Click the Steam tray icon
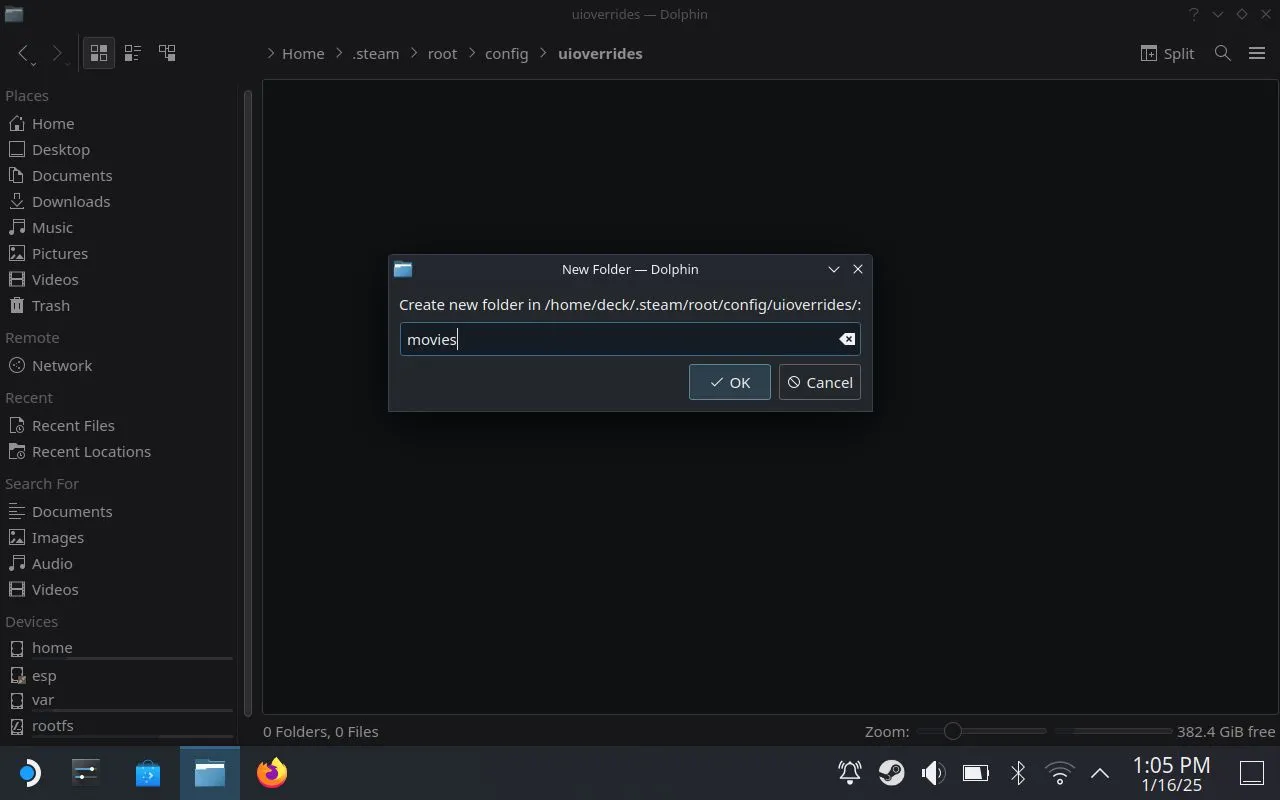The height and width of the screenshot is (800, 1280). 891,773
